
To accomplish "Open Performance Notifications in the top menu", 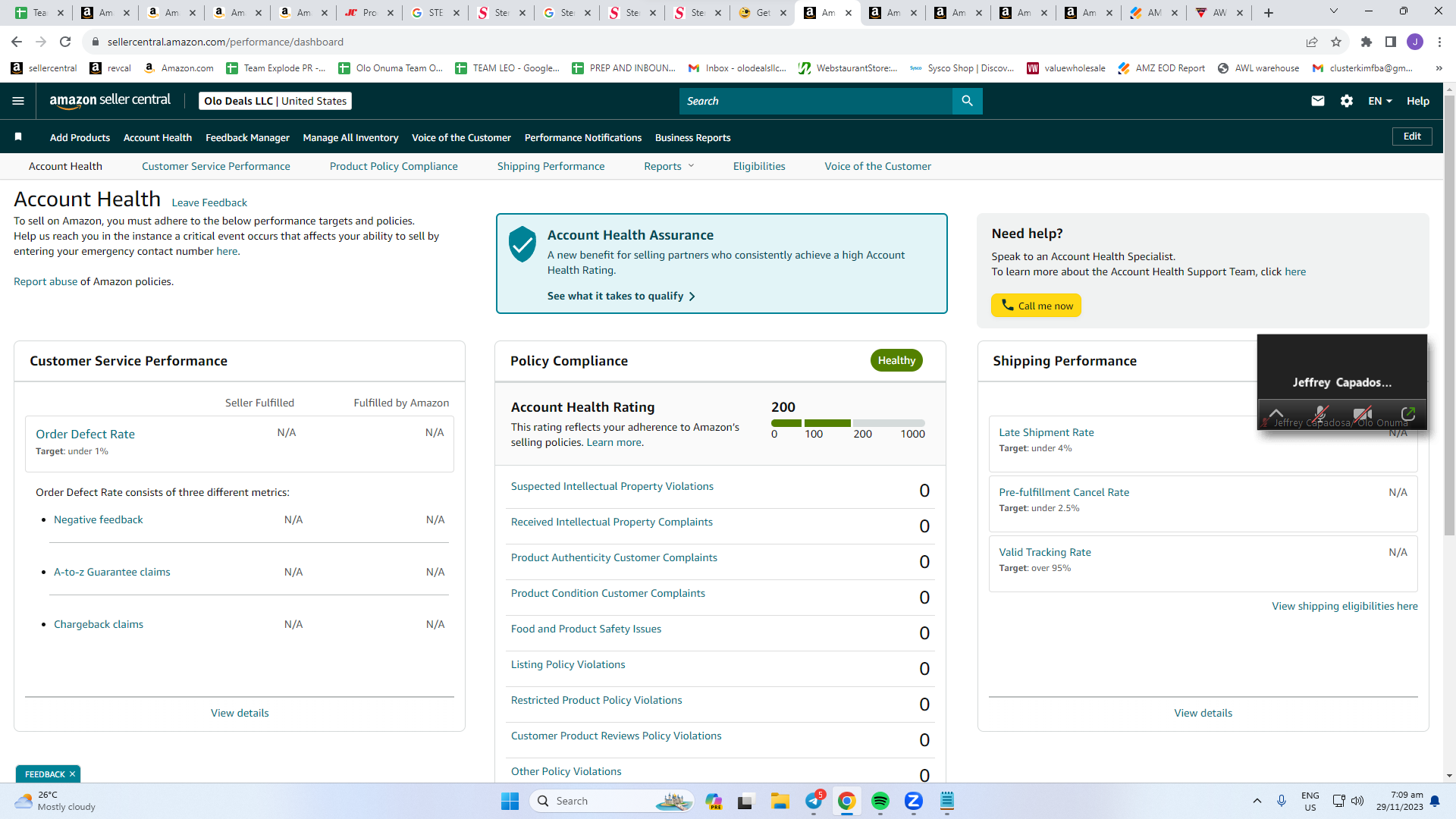I will point(583,137).
